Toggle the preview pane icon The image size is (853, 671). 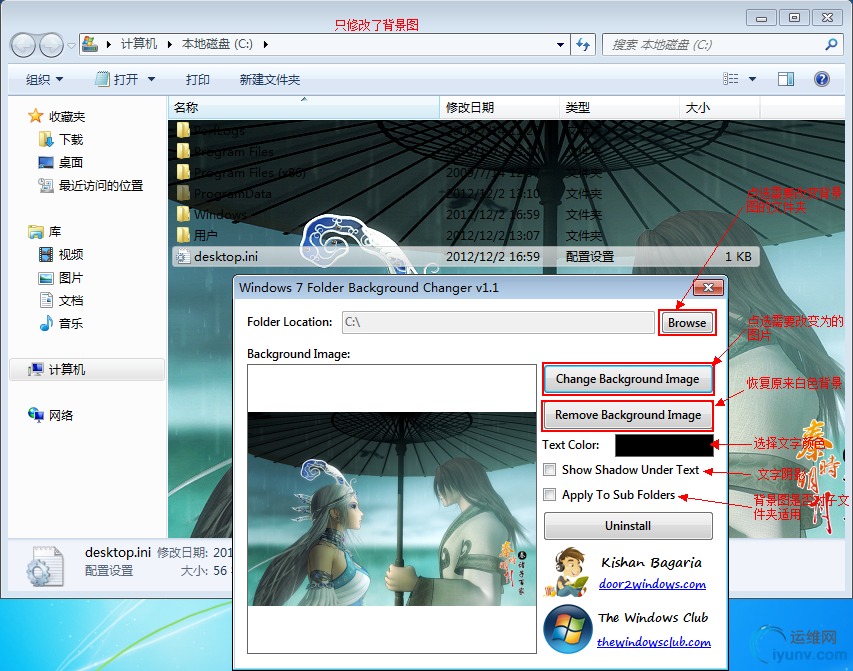click(x=786, y=79)
